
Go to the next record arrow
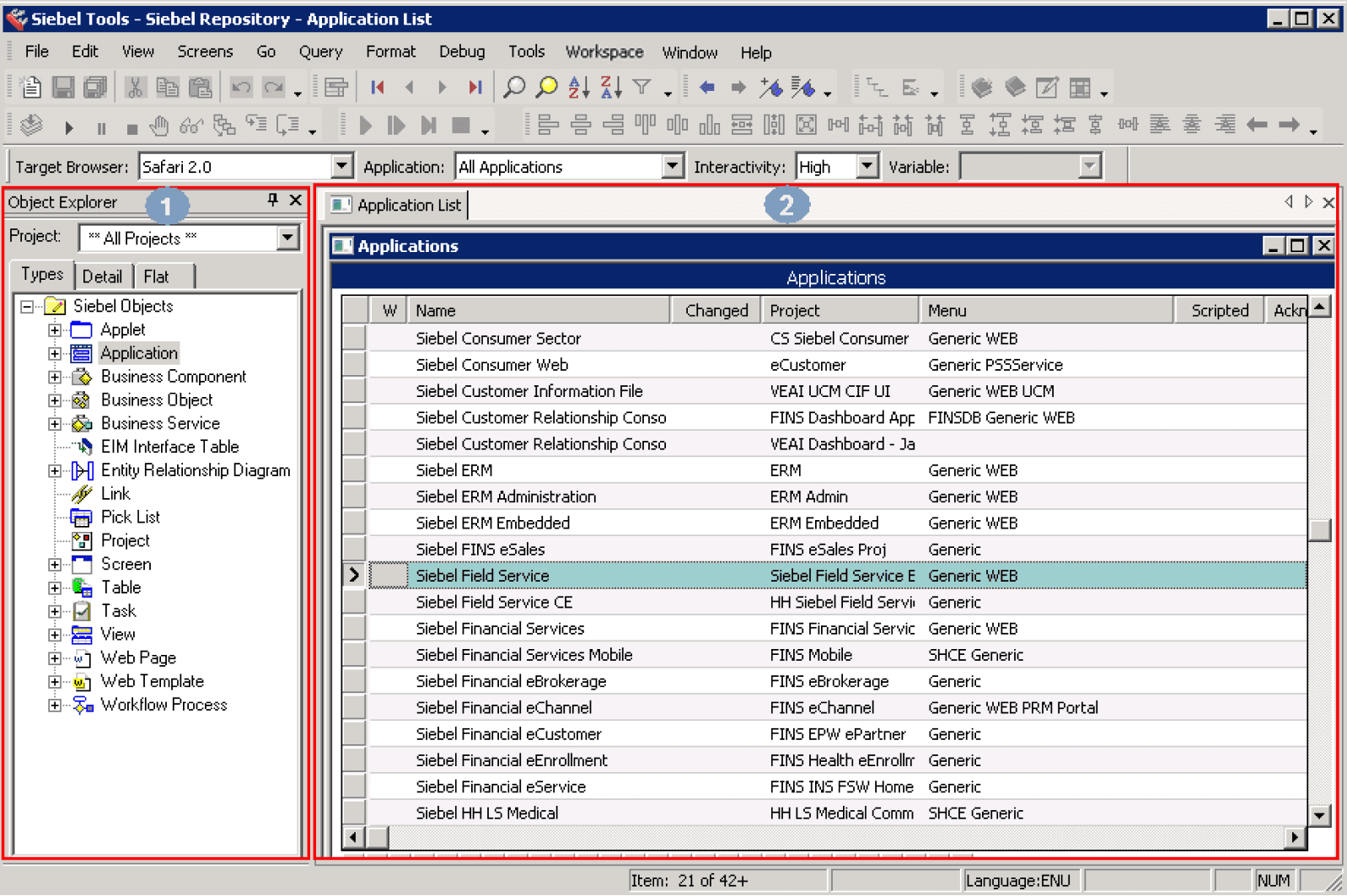(x=442, y=87)
